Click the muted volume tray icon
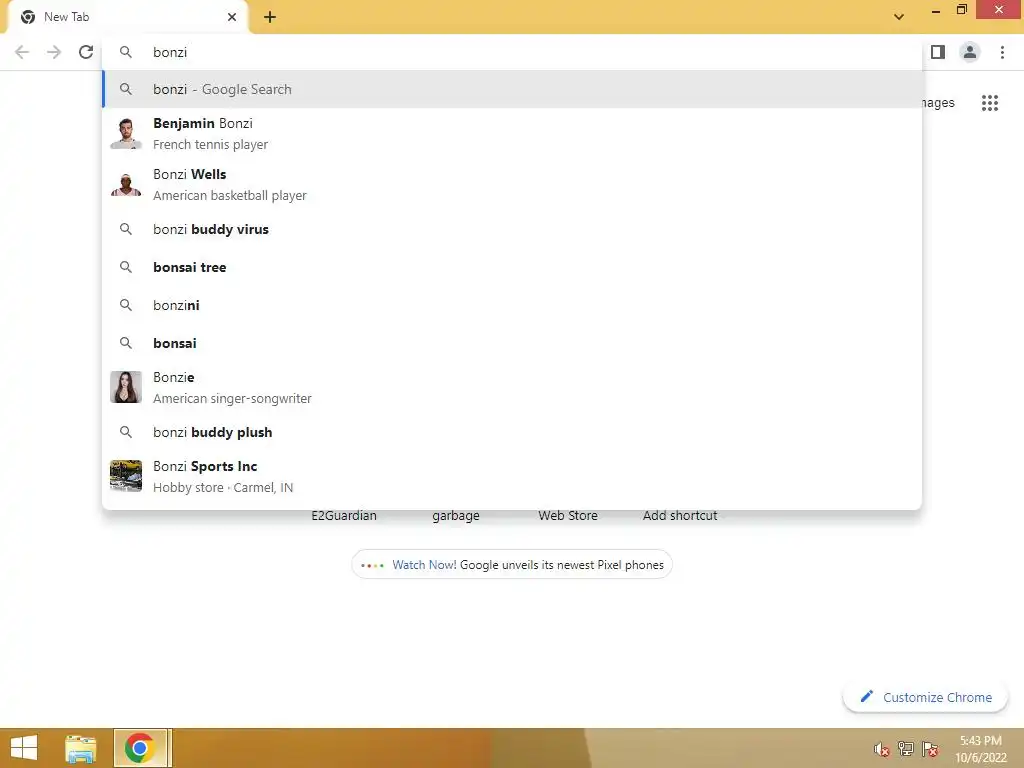This screenshot has width=1024, height=768. click(882, 749)
